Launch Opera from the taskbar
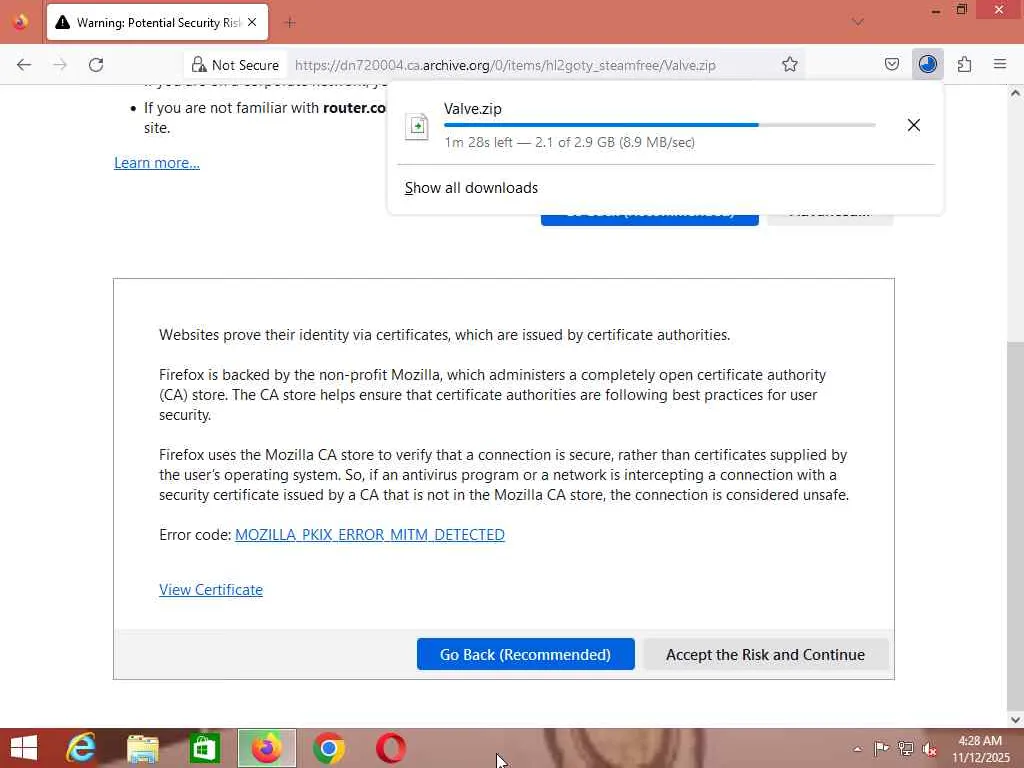Image resolution: width=1024 pixels, height=768 pixels. pos(391,748)
